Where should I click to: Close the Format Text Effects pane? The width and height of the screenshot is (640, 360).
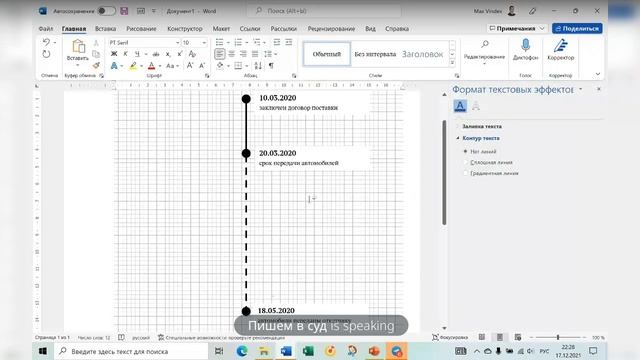[x=599, y=89]
